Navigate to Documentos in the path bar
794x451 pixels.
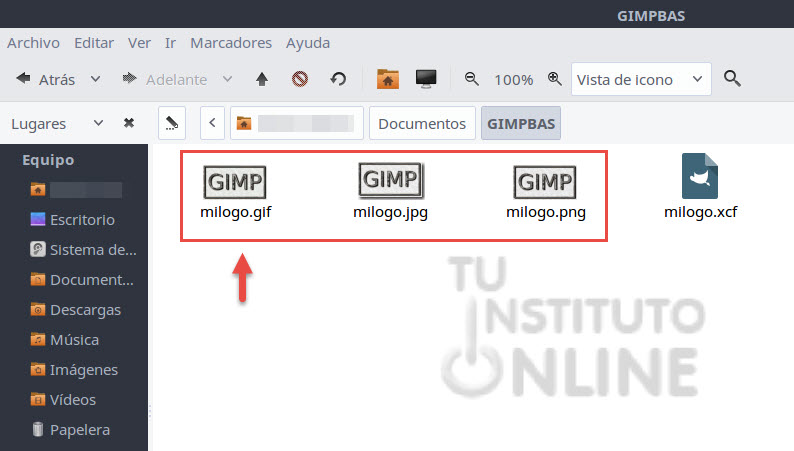pyautogui.click(x=422, y=124)
